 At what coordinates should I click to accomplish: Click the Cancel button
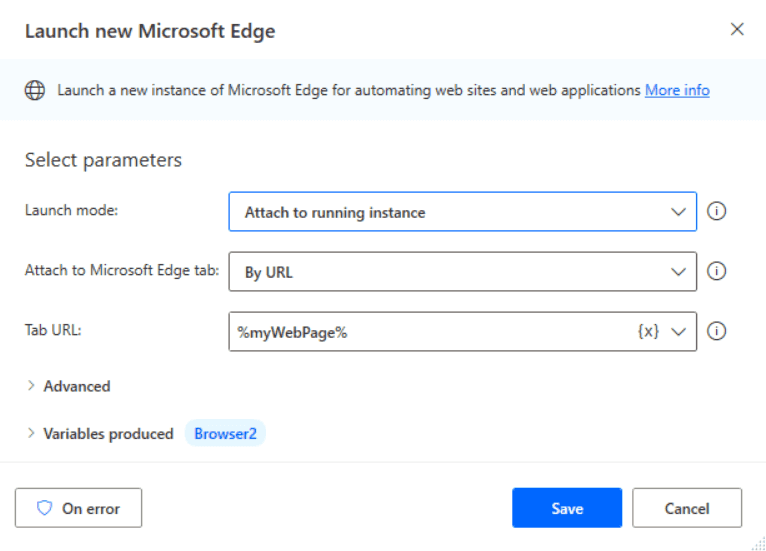687,508
